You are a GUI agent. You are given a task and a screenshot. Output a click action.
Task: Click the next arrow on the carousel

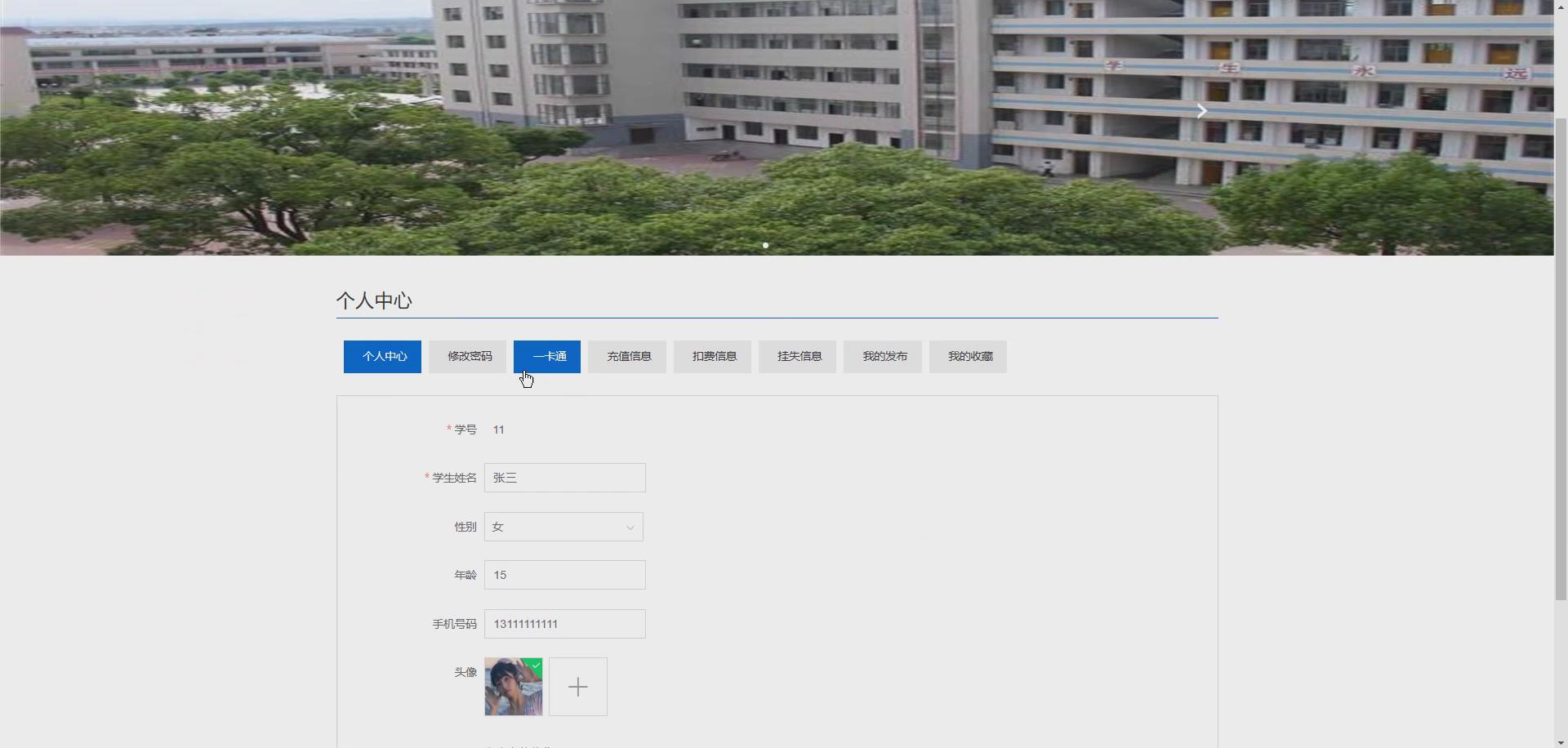coord(1200,111)
